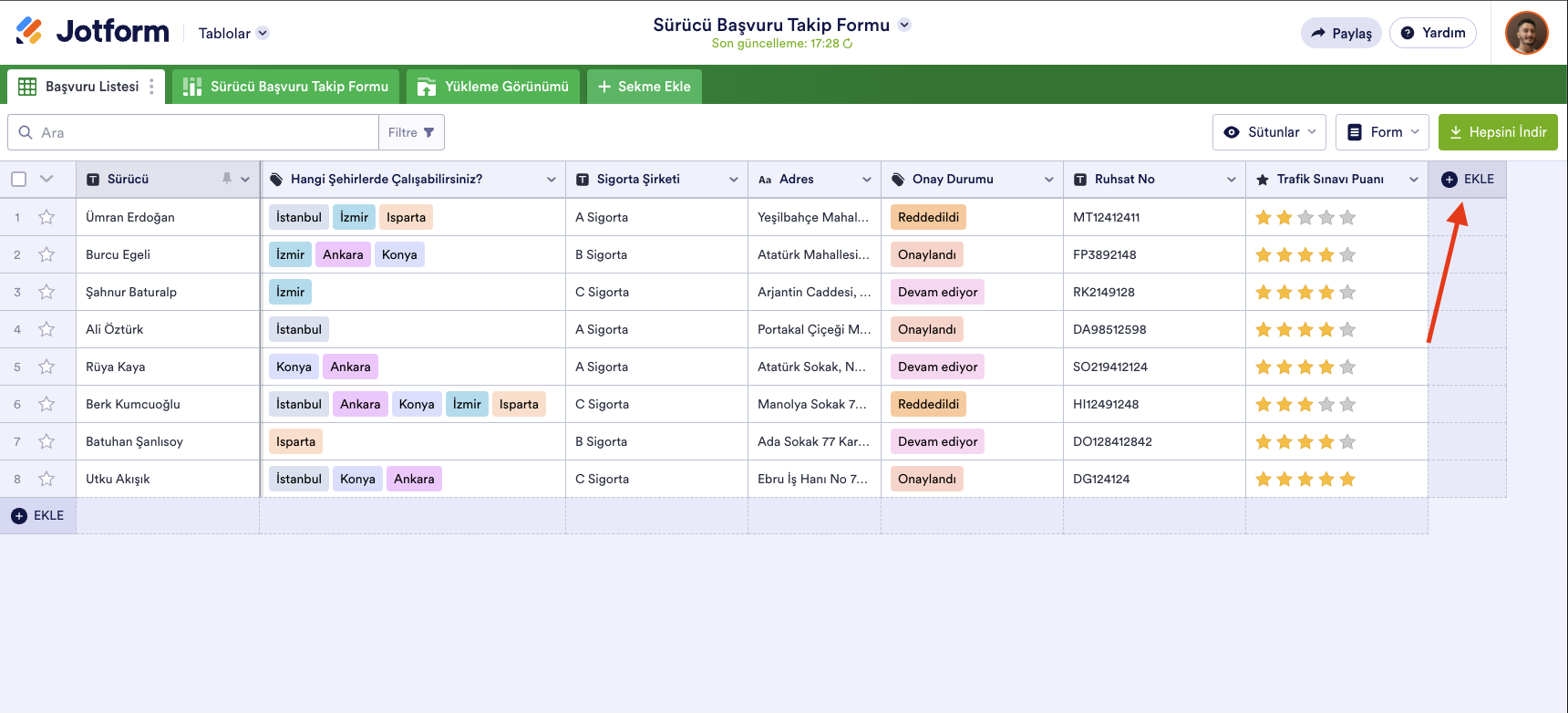The height and width of the screenshot is (713, 1568).
Task: Click the Jotform logo icon
Action: click(29, 31)
